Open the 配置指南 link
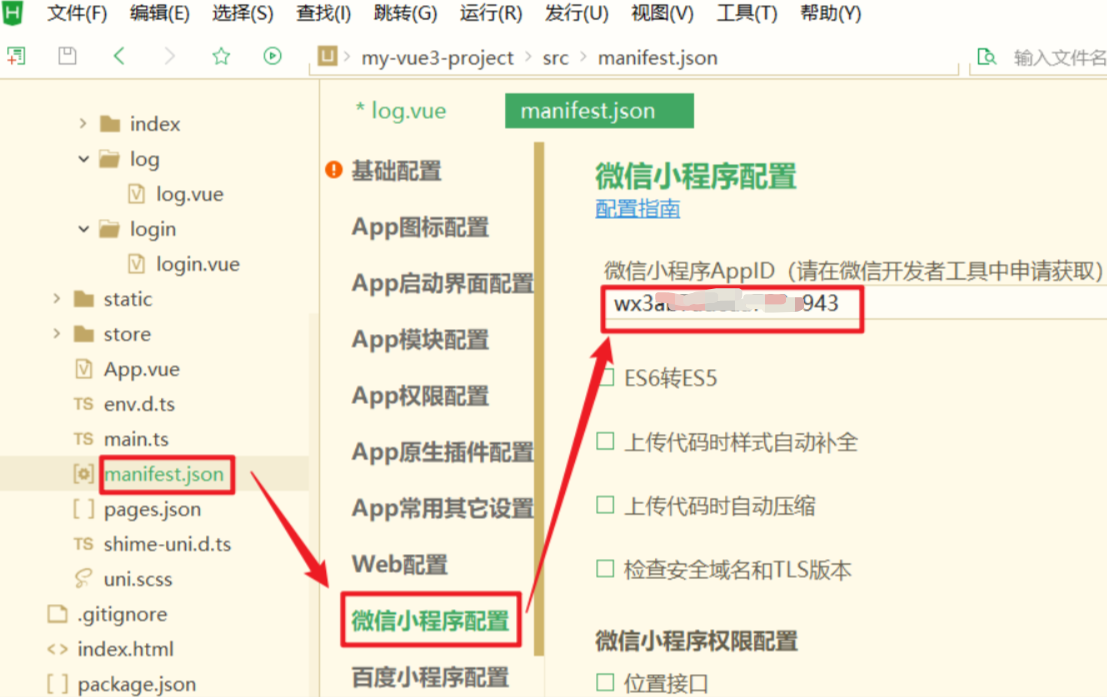The image size is (1107, 697). pos(637,211)
